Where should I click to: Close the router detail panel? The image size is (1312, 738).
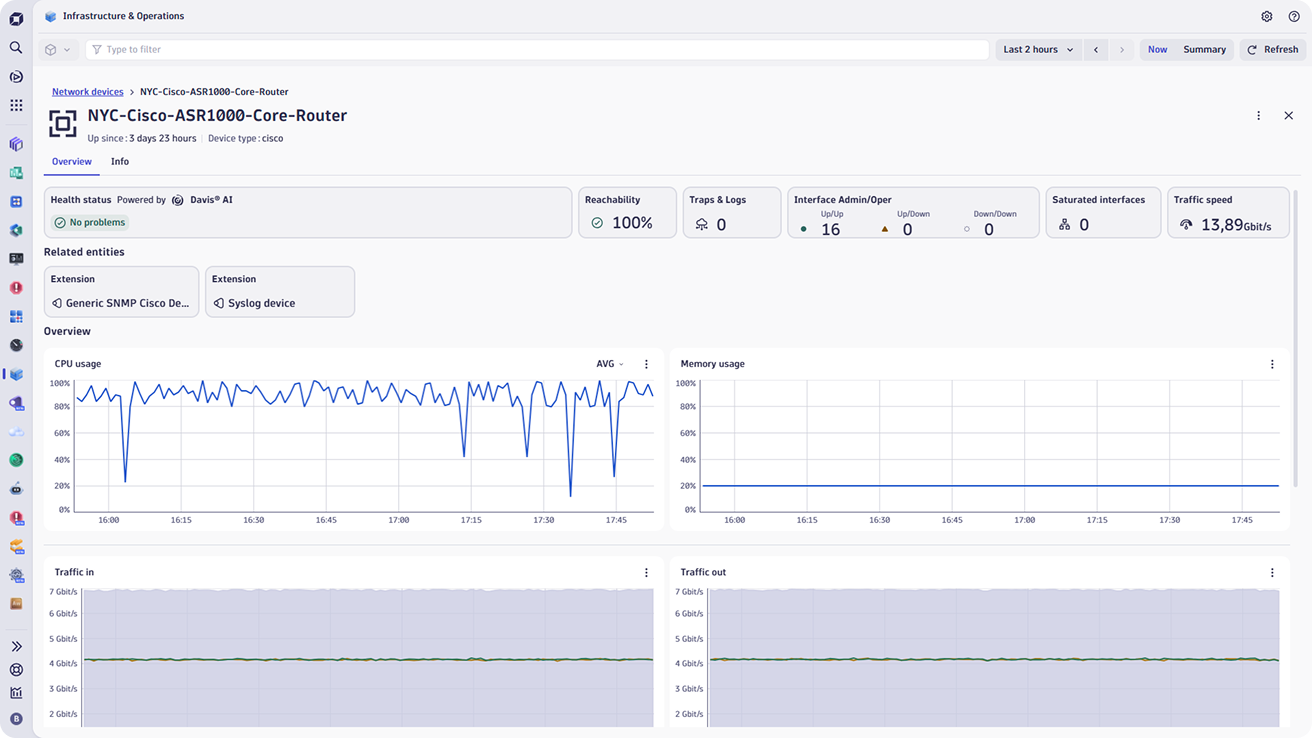pyautogui.click(x=1288, y=116)
